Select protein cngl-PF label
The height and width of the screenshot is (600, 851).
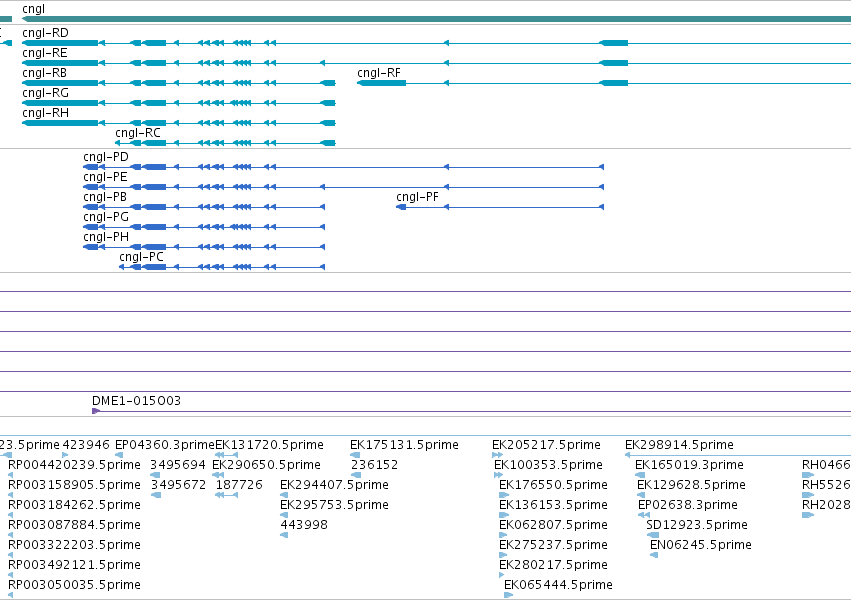click(417, 197)
